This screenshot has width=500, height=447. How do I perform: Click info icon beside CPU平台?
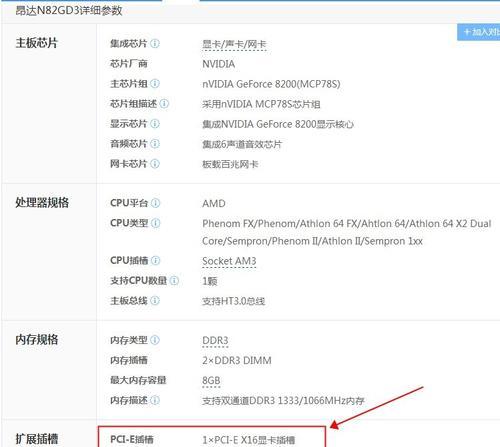click(x=155, y=203)
